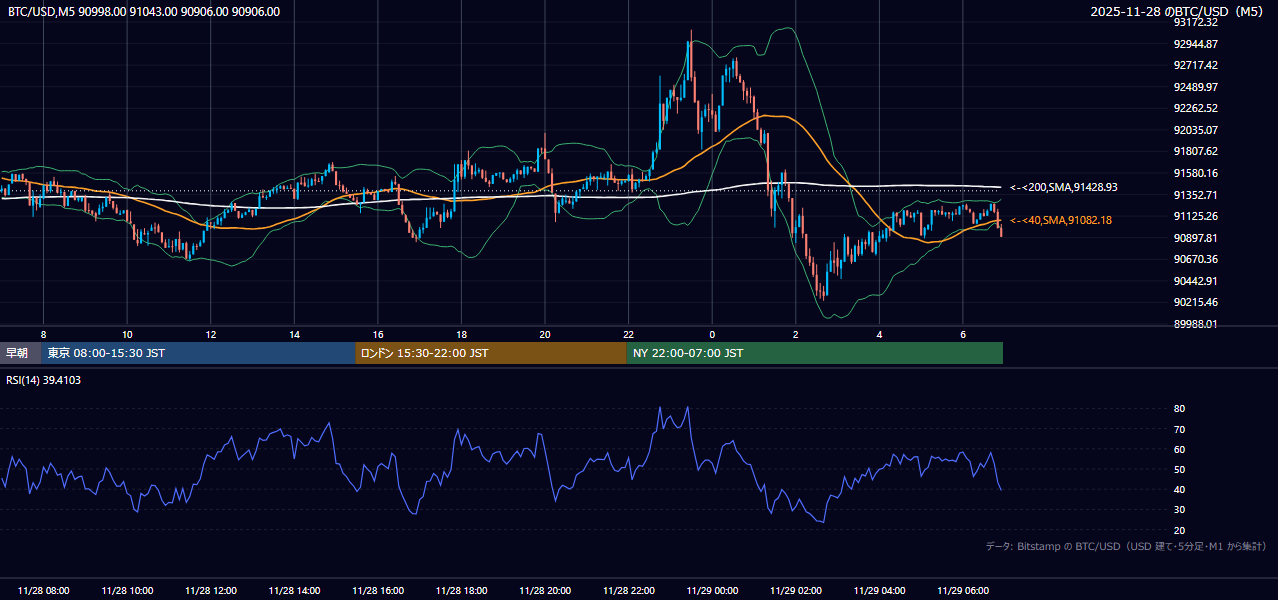Click the price axis value 89988.01
Viewport: 1278px width, 600px height.
(1196, 324)
